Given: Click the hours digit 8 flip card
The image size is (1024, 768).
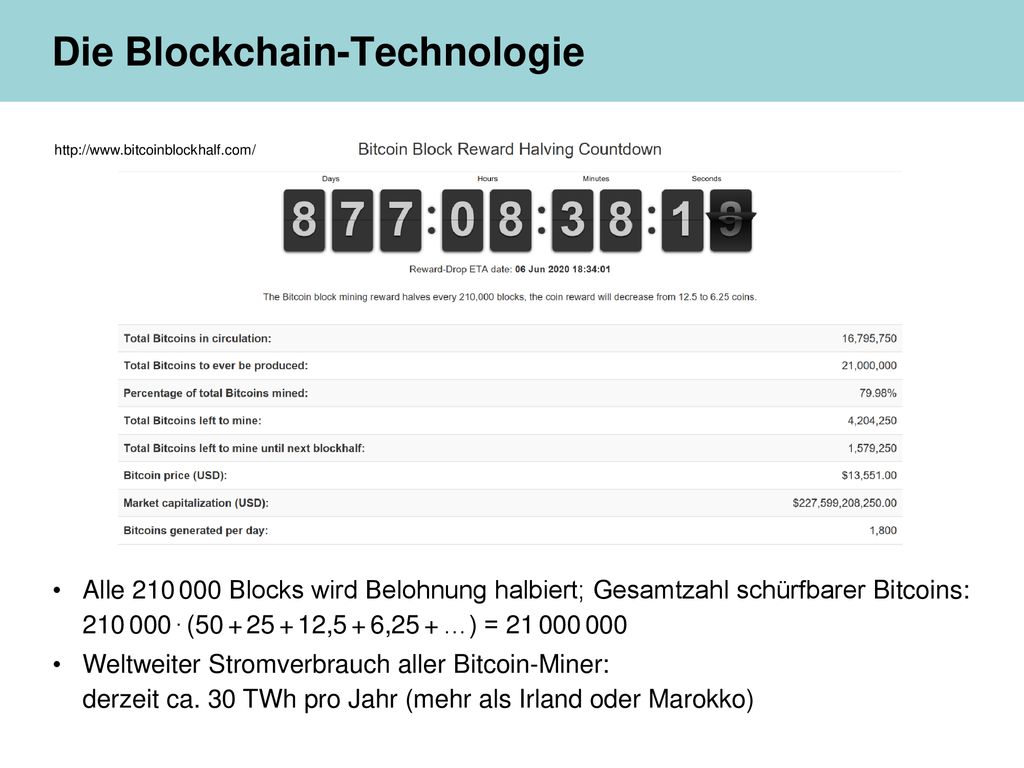Looking at the screenshot, I should coord(511,220).
